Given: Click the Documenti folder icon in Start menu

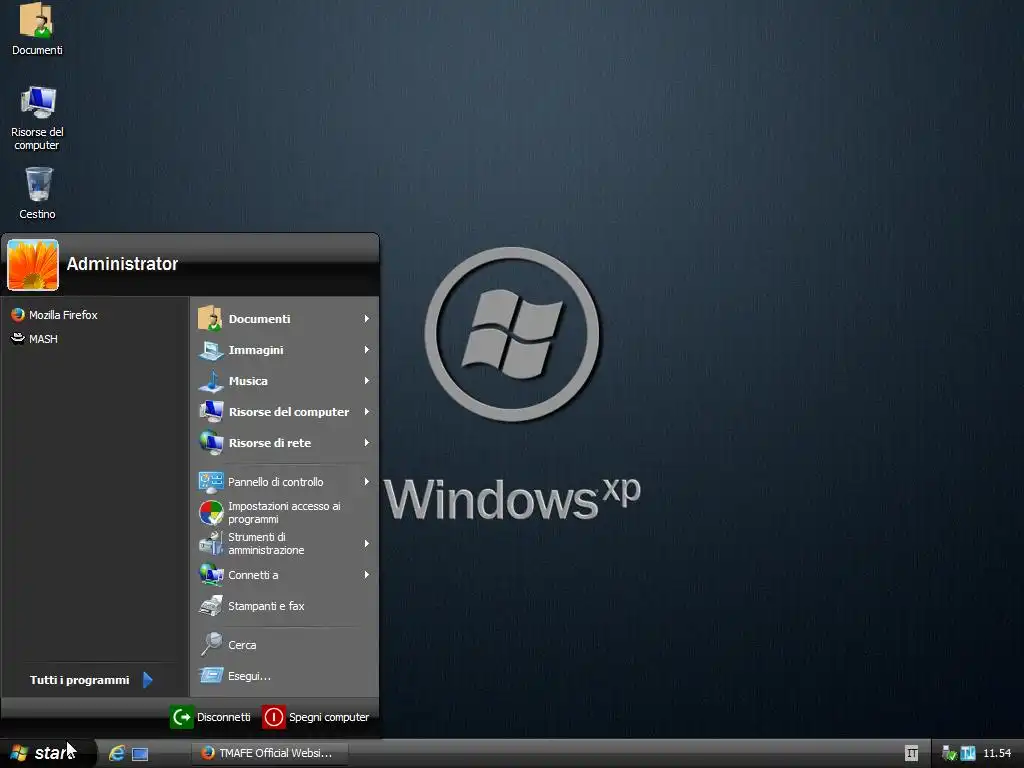Looking at the screenshot, I should click(x=210, y=319).
